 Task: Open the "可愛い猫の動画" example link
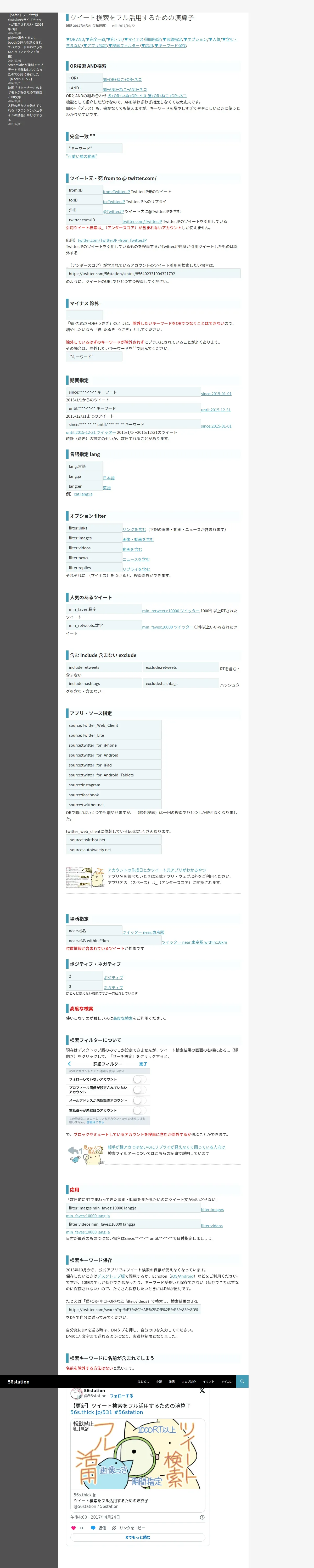click(82, 157)
